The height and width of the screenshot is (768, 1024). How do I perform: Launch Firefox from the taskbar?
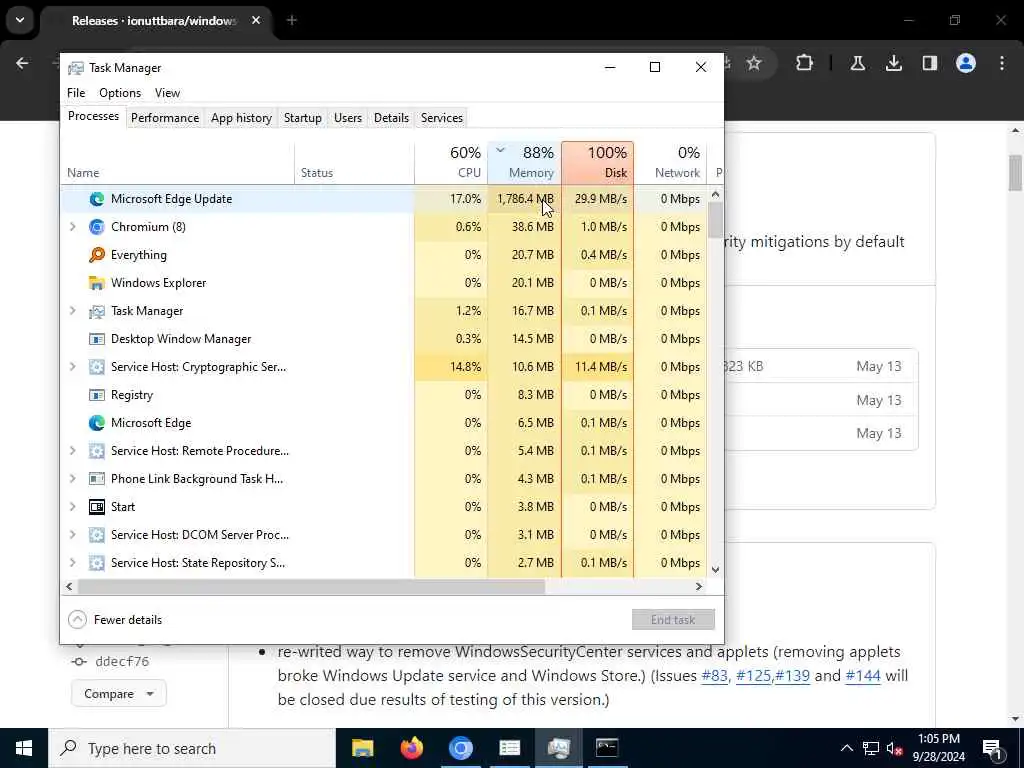(411, 748)
